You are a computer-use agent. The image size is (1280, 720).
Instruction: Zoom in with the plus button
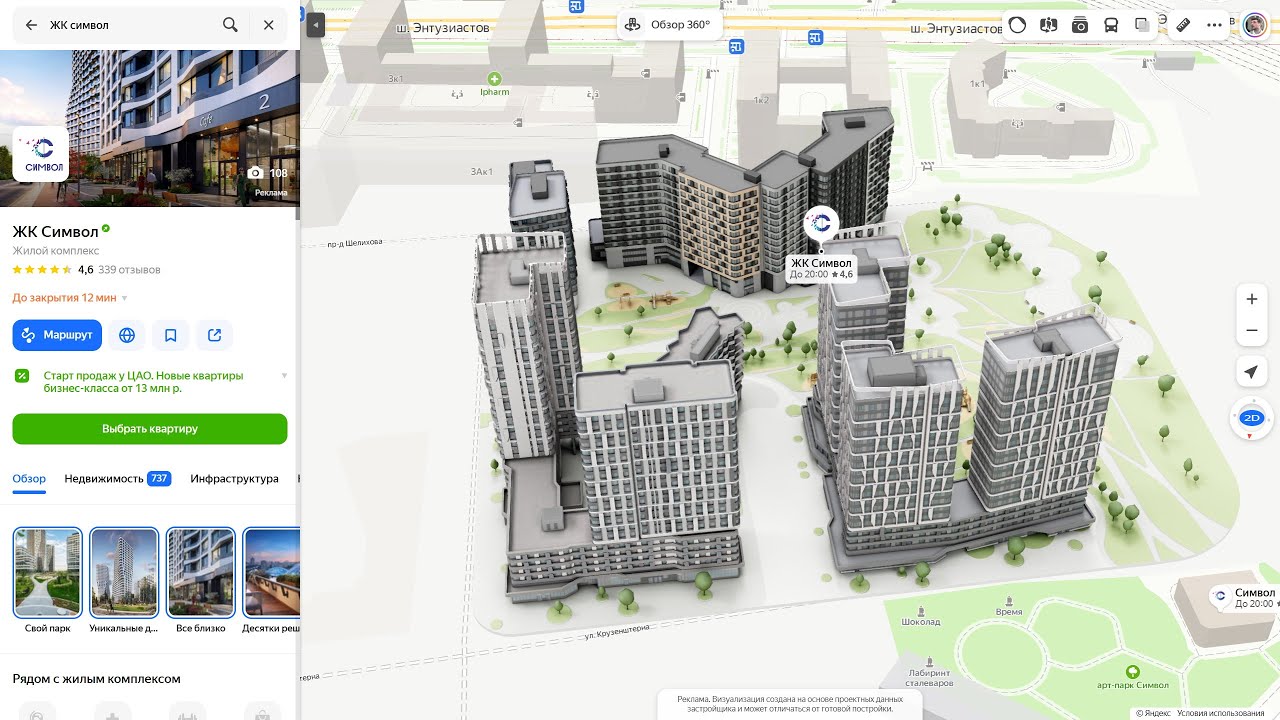point(1251,299)
